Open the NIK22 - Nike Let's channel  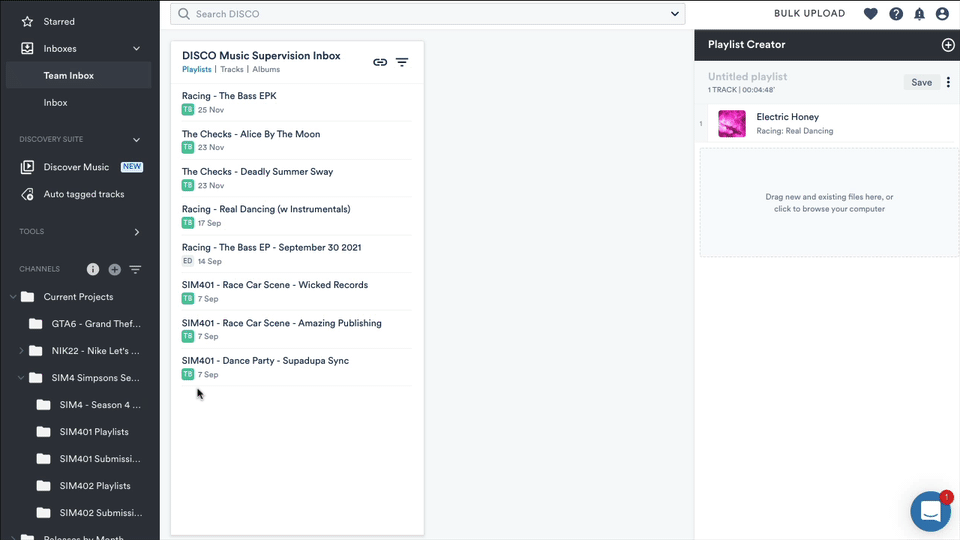click(96, 351)
